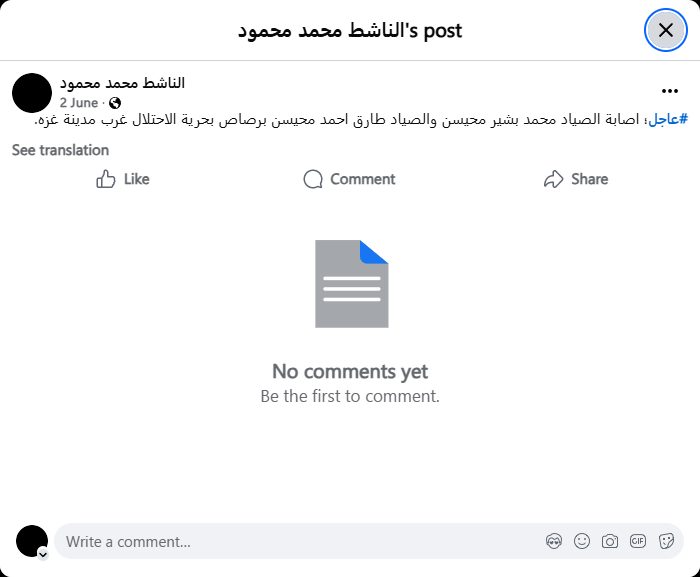Click the Comment speech bubble icon
Screen dimensions: 700x577
313,179
